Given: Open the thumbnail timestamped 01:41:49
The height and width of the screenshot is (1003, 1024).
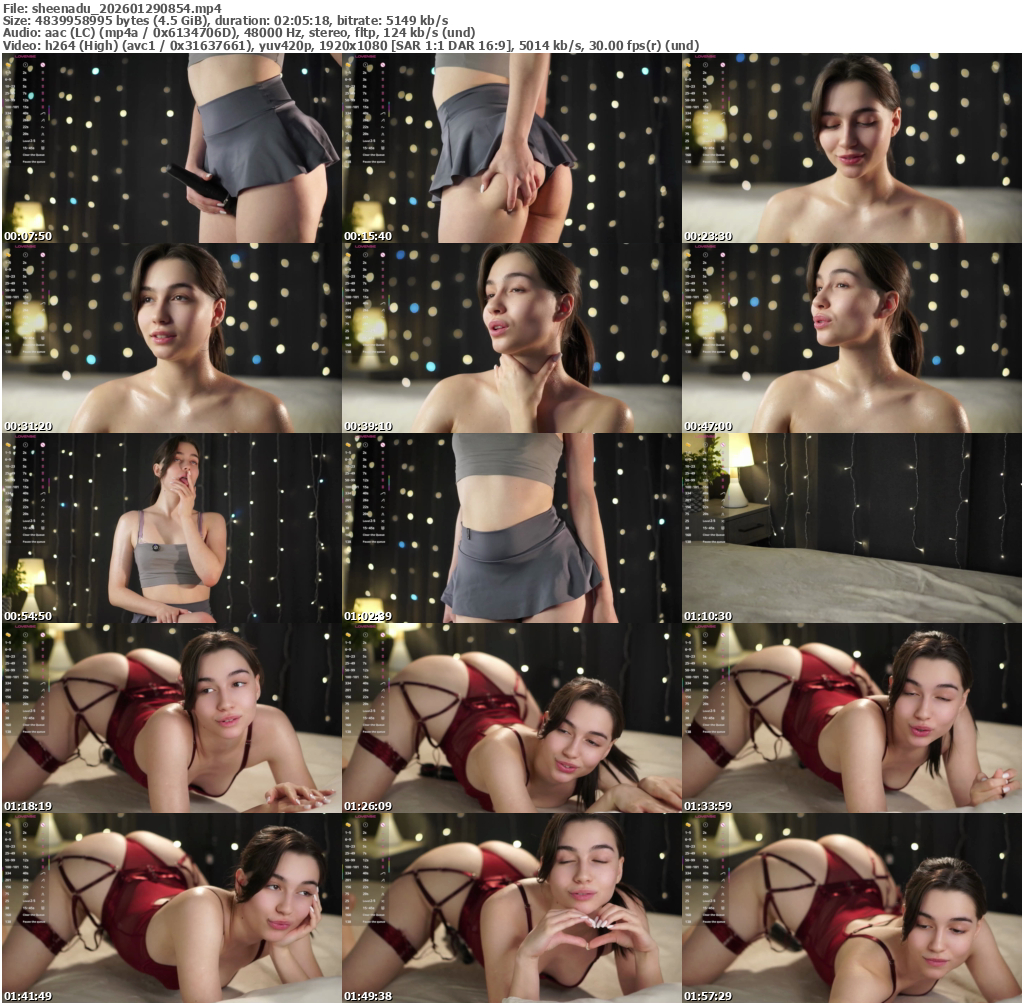Looking at the screenshot, I should pyautogui.click(x=171, y=908).
